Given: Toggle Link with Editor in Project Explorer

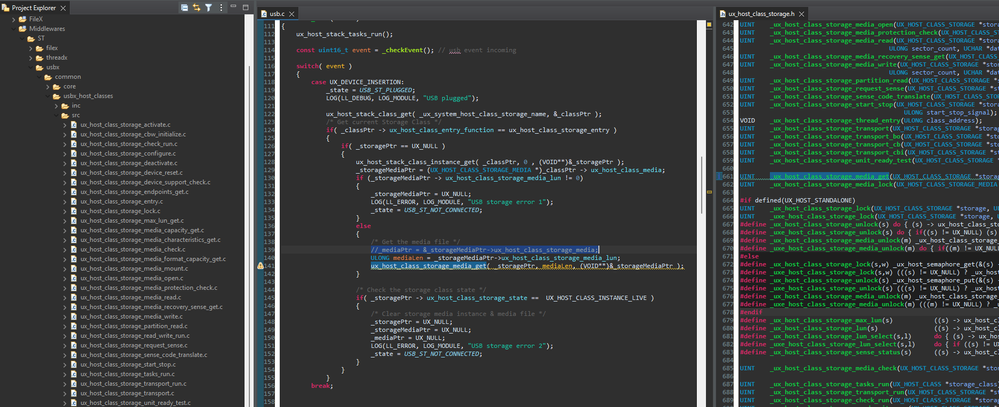Looking at the screenshot, I should click(x=196, y=8).
